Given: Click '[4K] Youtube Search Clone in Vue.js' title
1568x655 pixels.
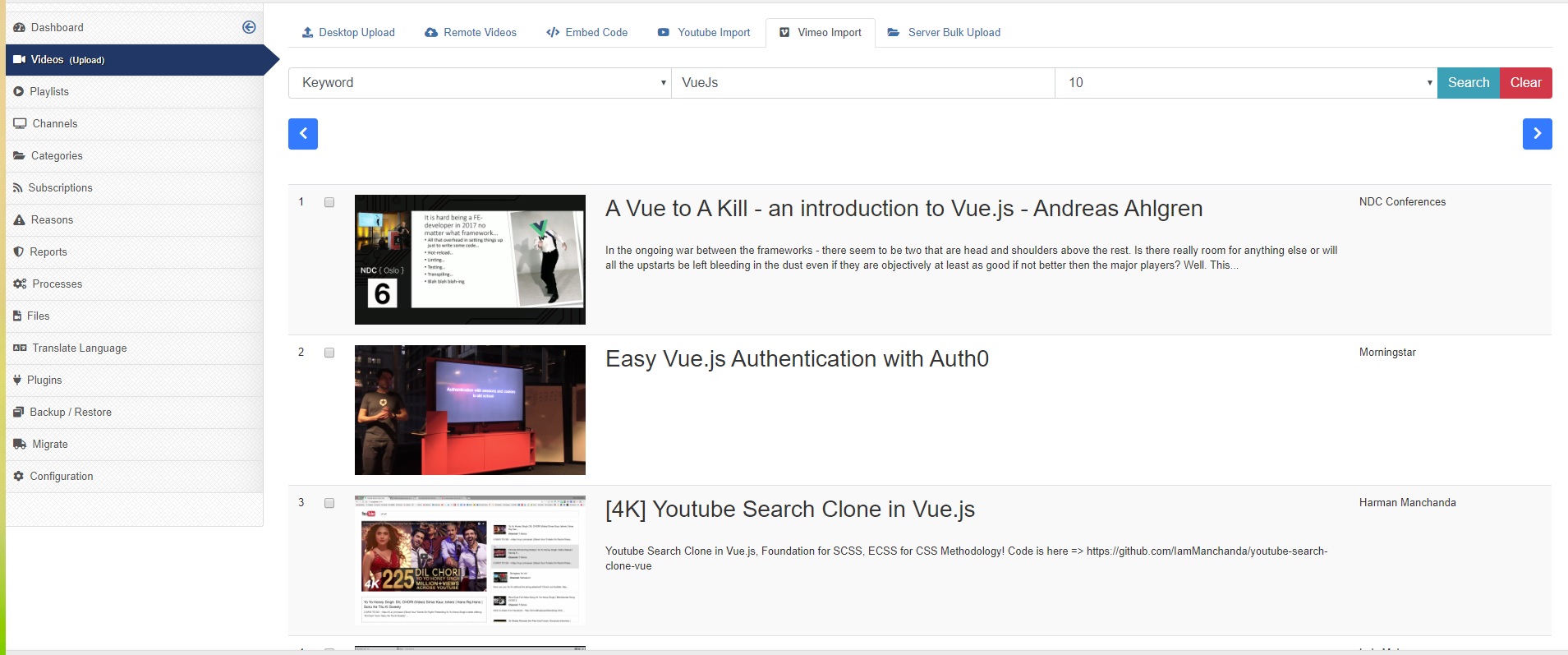Looking at the screenshot, I should point(790,510).
